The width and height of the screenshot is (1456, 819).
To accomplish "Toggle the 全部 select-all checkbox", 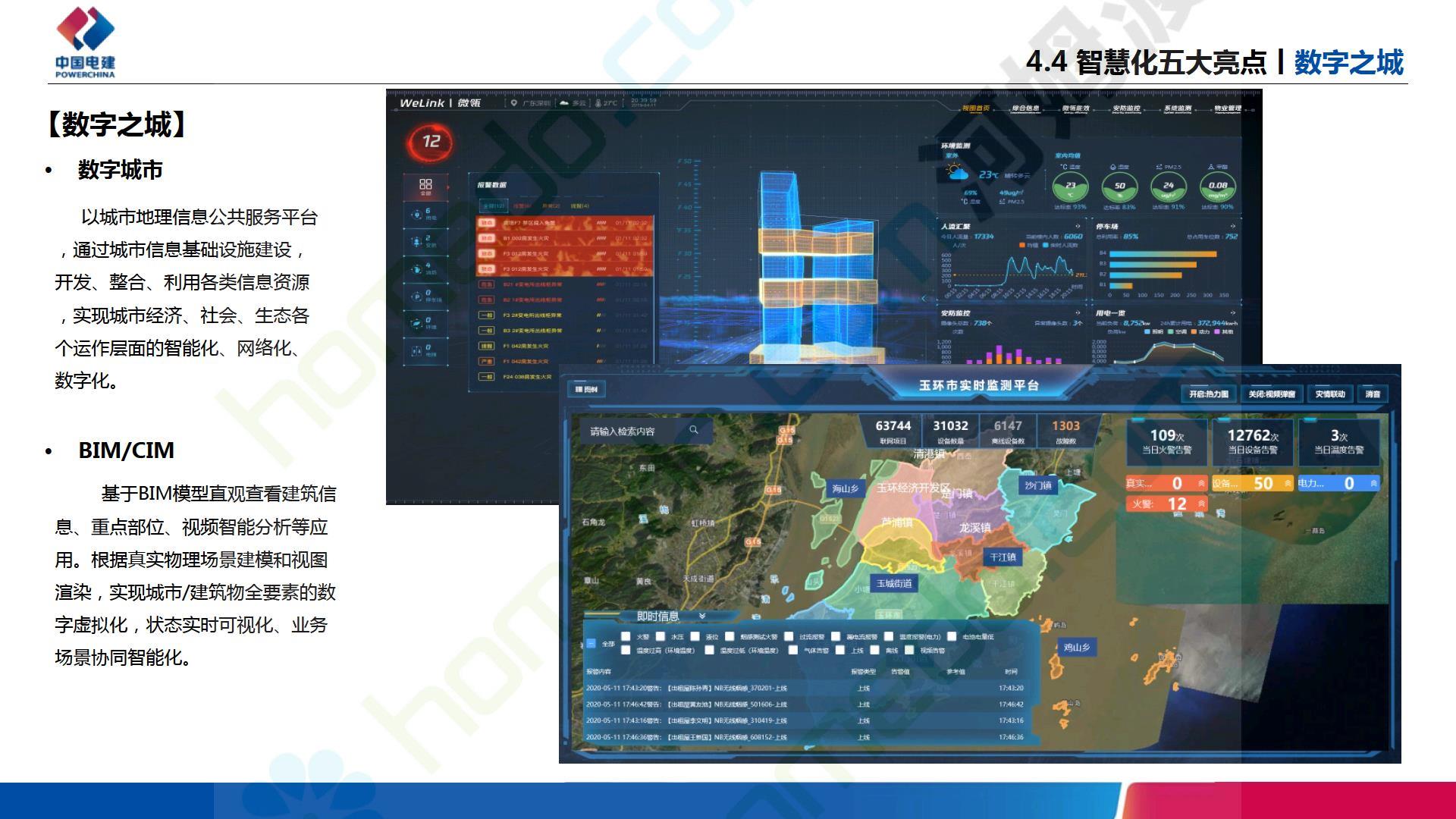I will (x=591, y=643).
